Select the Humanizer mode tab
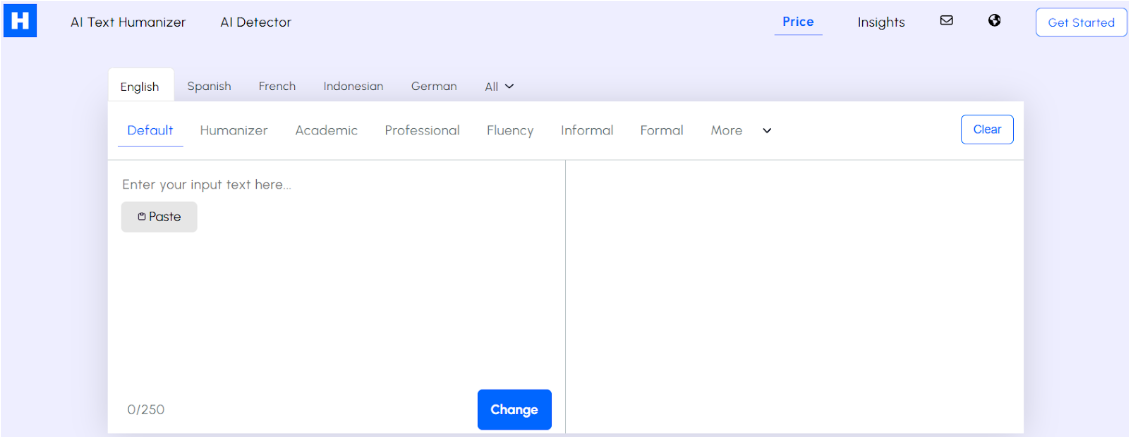The height and width of the screenshot is (437, 1131). coord(234,131)
